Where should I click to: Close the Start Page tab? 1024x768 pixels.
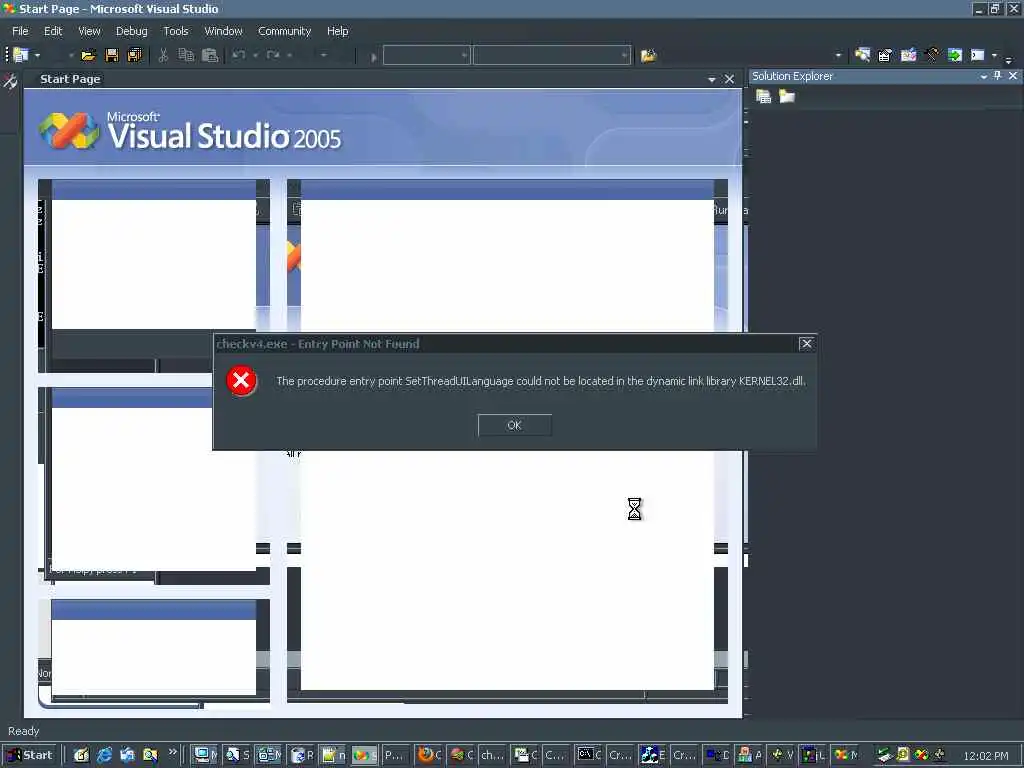point(729,80)
